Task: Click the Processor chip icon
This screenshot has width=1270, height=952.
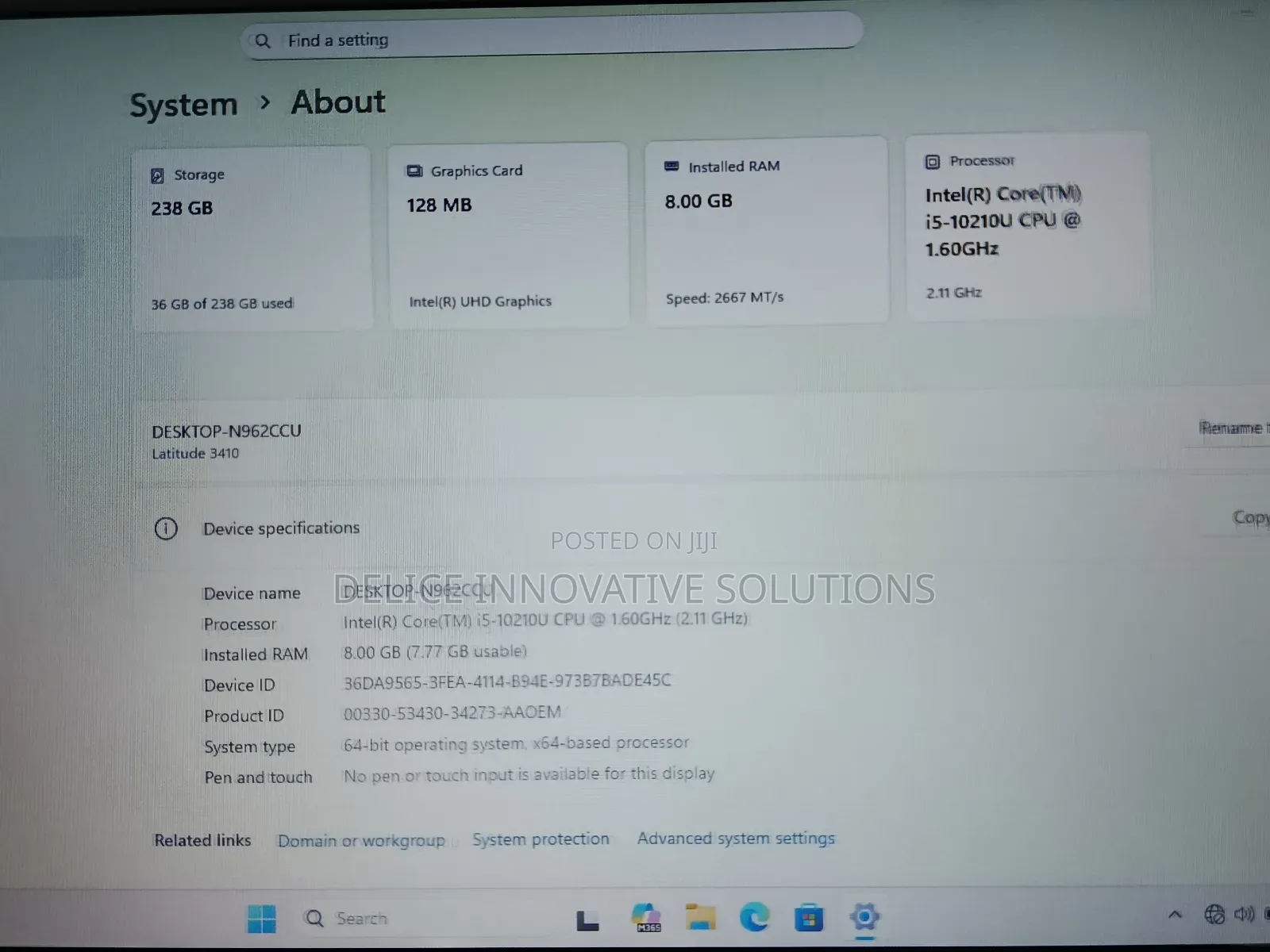Action: tap(933, 162)
